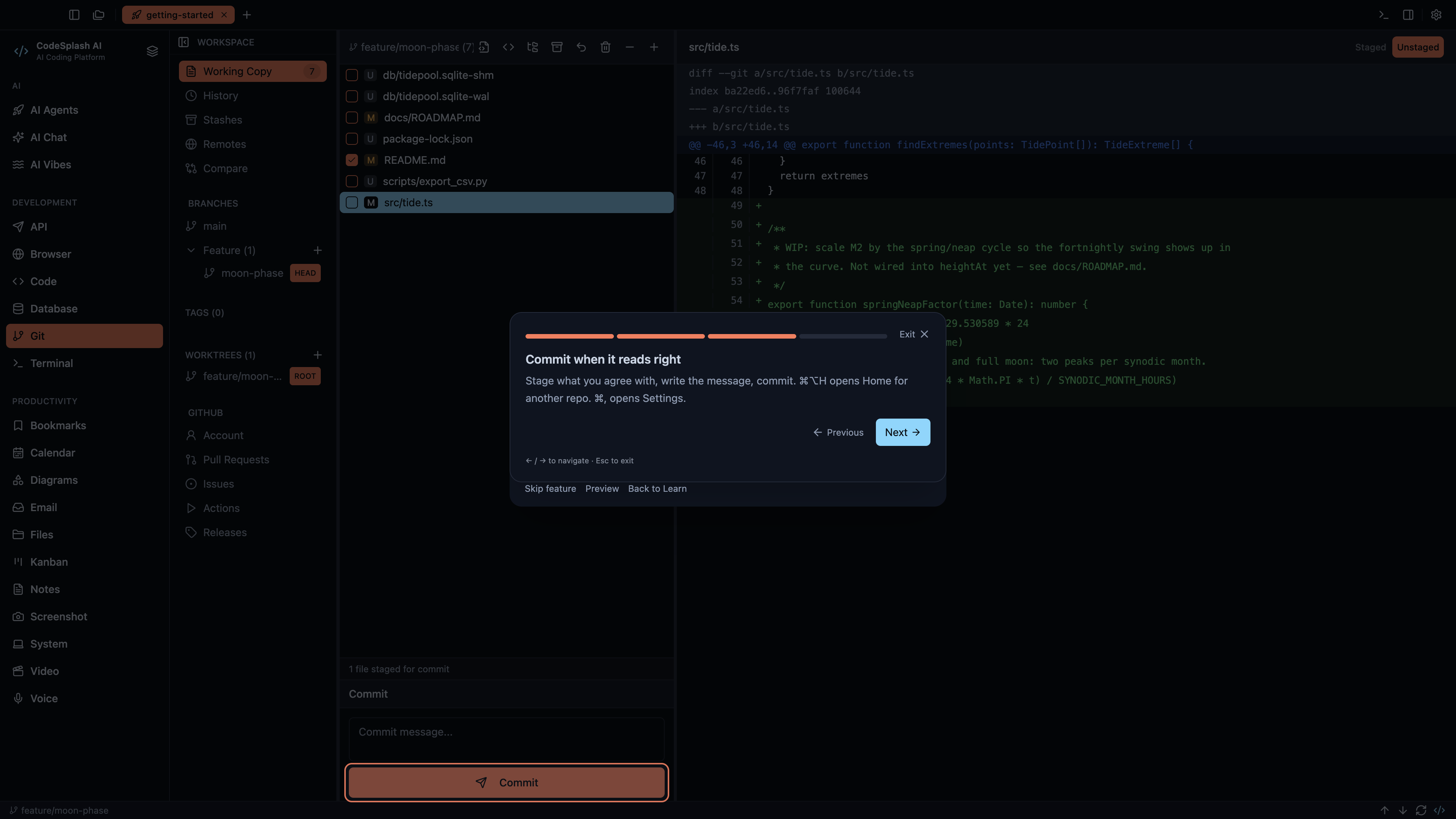
Task: Check the src/tide.ts checkbox
Action: pyautogui.click(x=351, y=202)
